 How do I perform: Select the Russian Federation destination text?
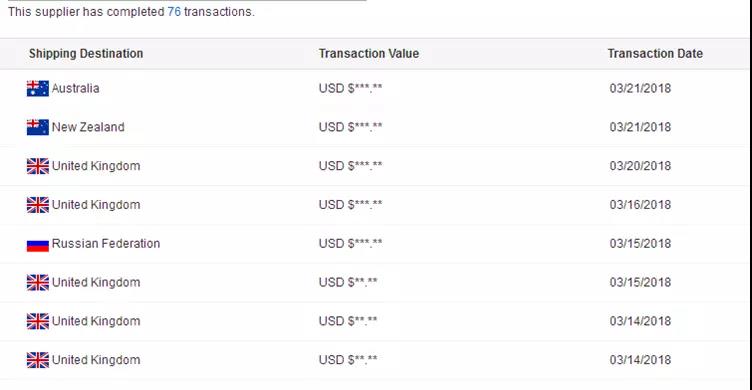pyautogui.click(x=106, y=244)
